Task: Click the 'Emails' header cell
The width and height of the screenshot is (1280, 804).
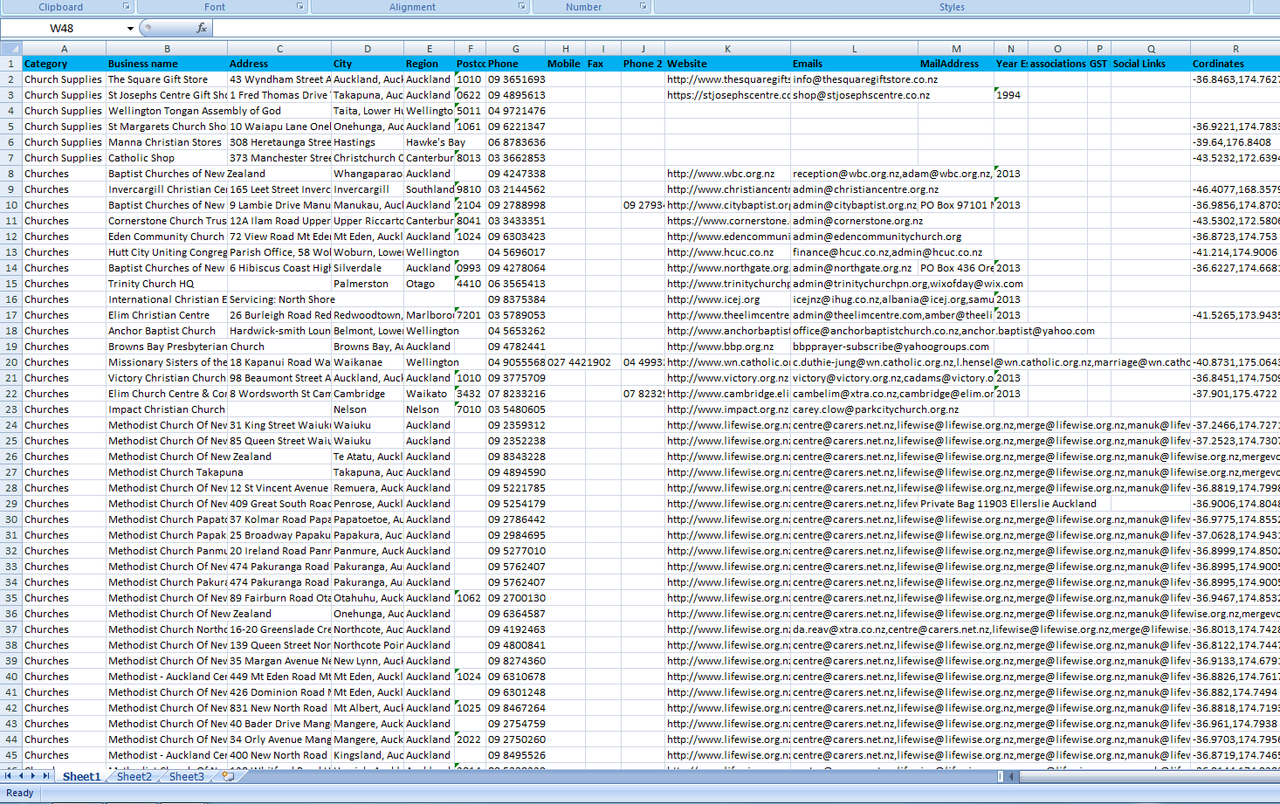Action: (855, 64)
